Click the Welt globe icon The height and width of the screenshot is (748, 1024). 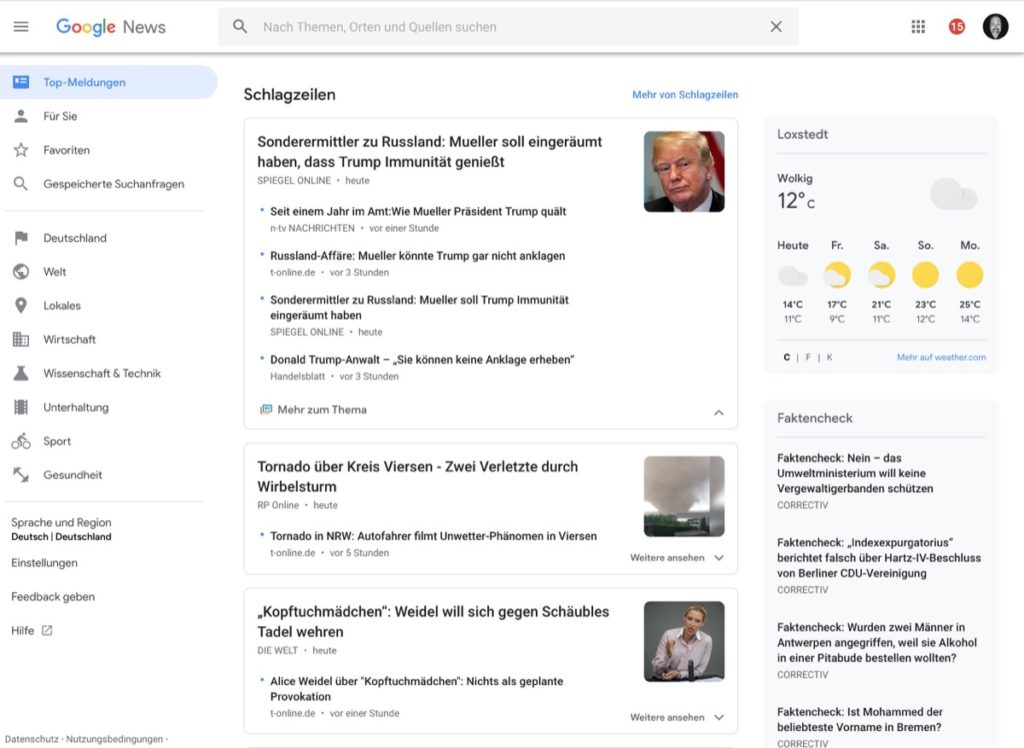pyautogui.click(x=21, y=272)
